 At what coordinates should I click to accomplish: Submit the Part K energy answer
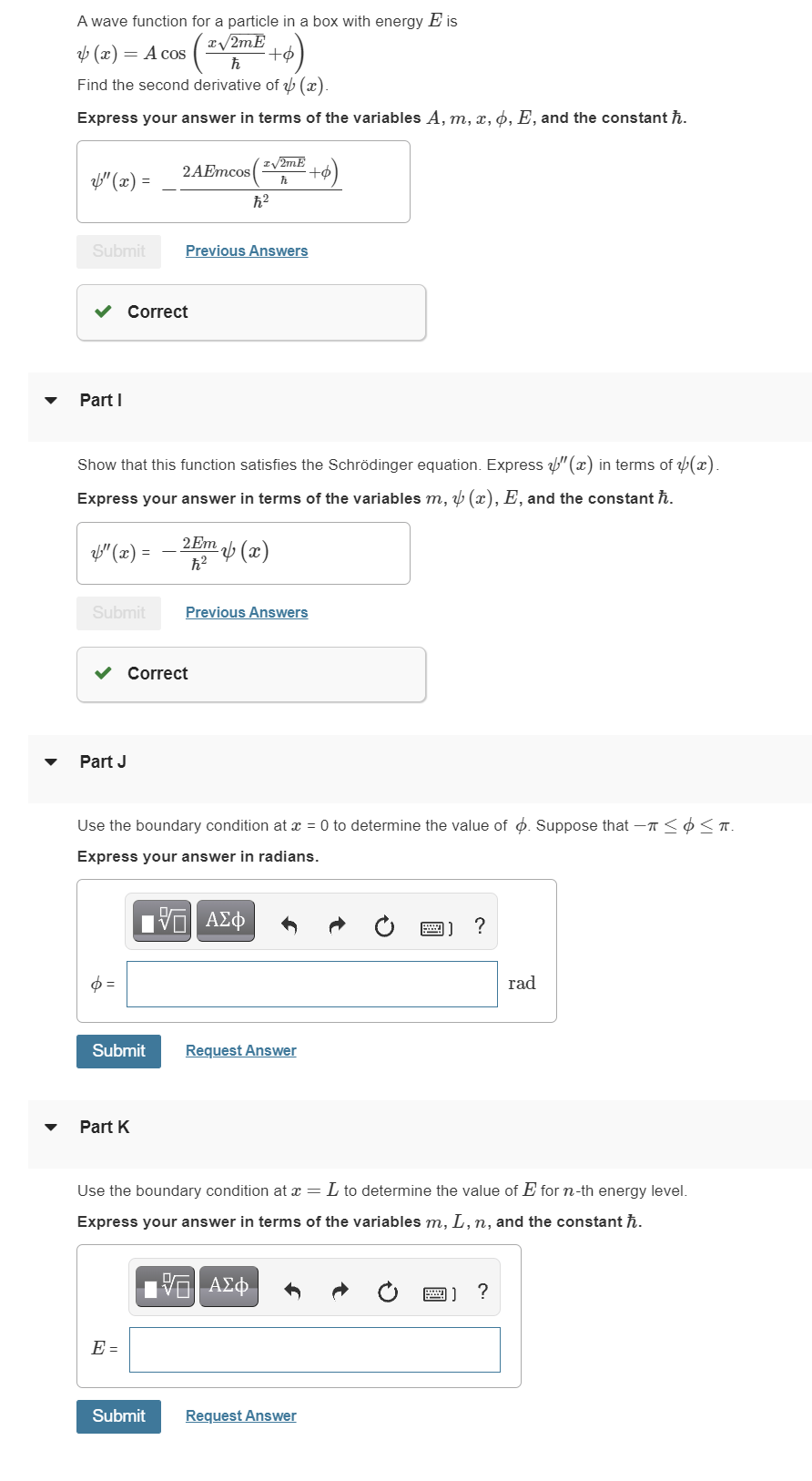[118, 1416]
